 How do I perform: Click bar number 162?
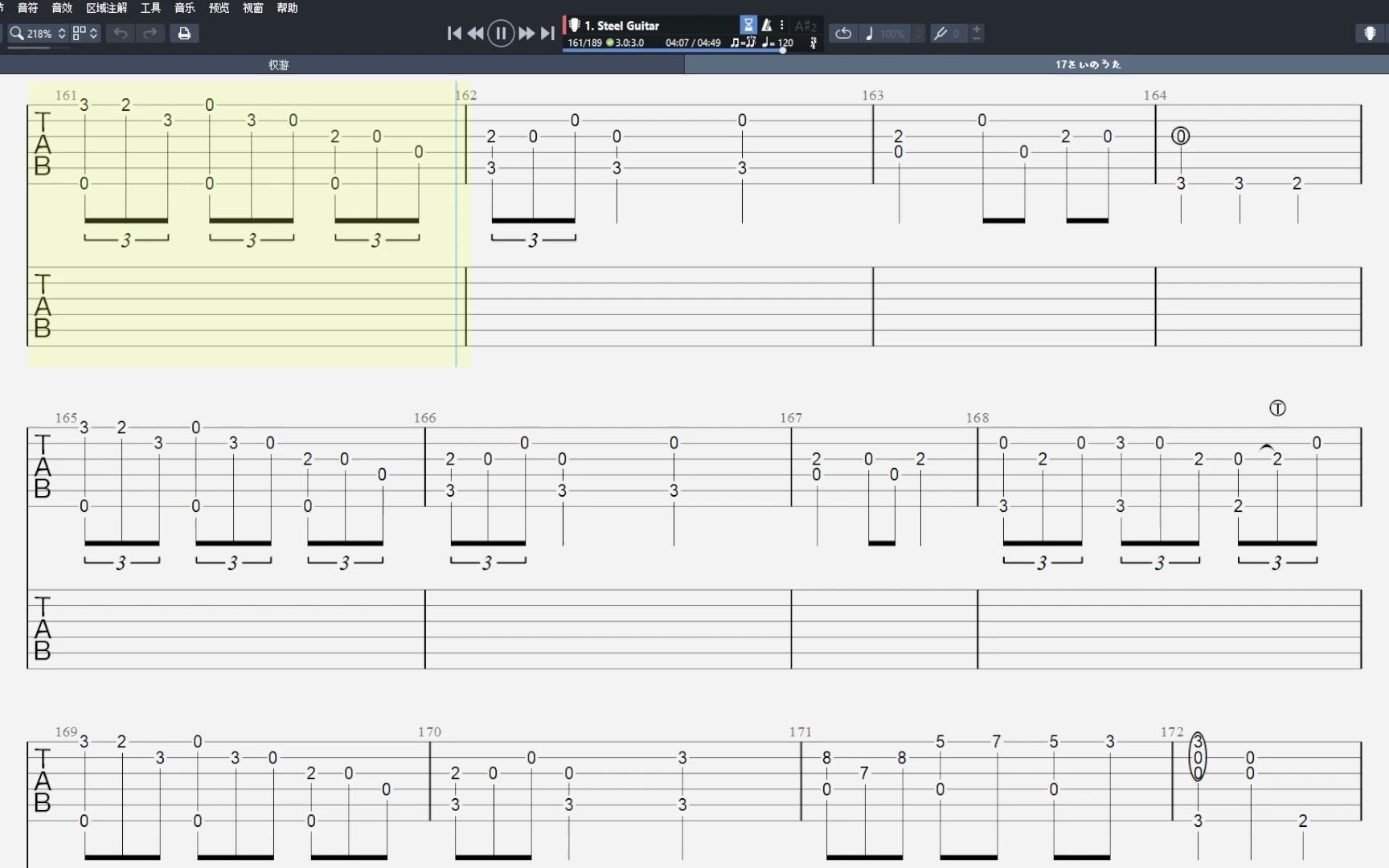(x=466, y=95)
